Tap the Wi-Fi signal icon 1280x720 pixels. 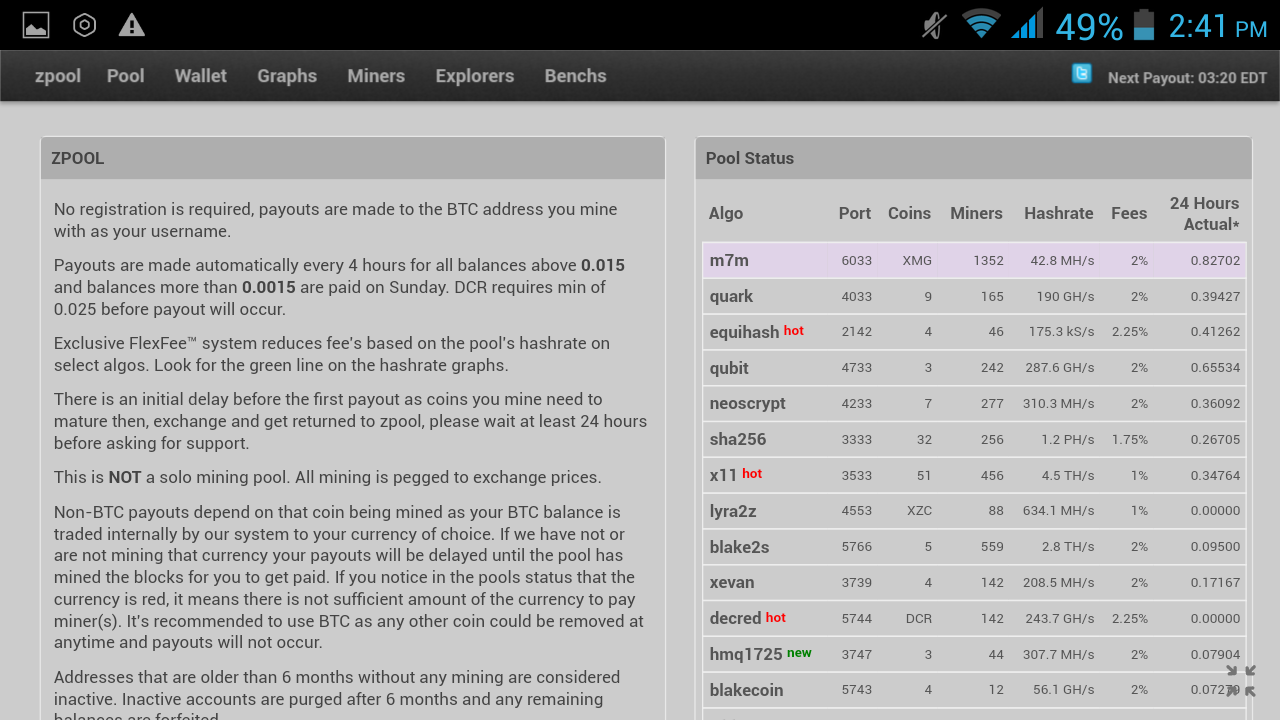point(981,24)
